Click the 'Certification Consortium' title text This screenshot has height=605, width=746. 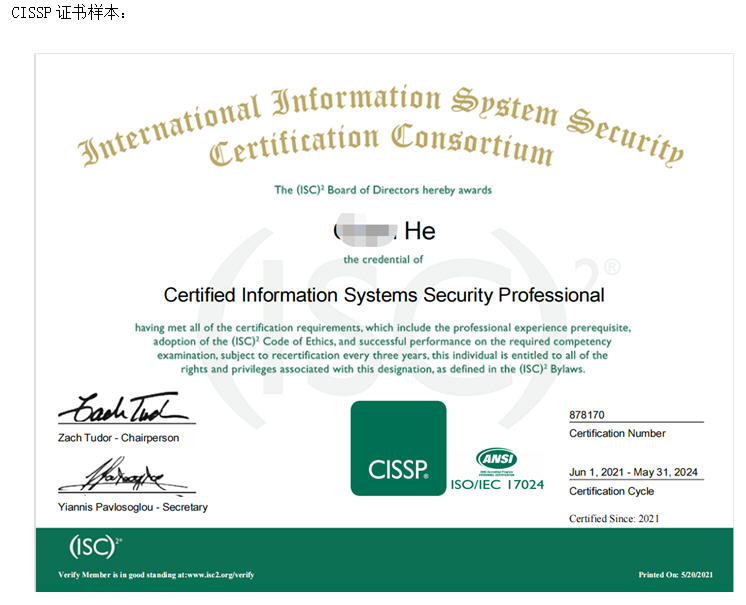(x=381, y=145)
